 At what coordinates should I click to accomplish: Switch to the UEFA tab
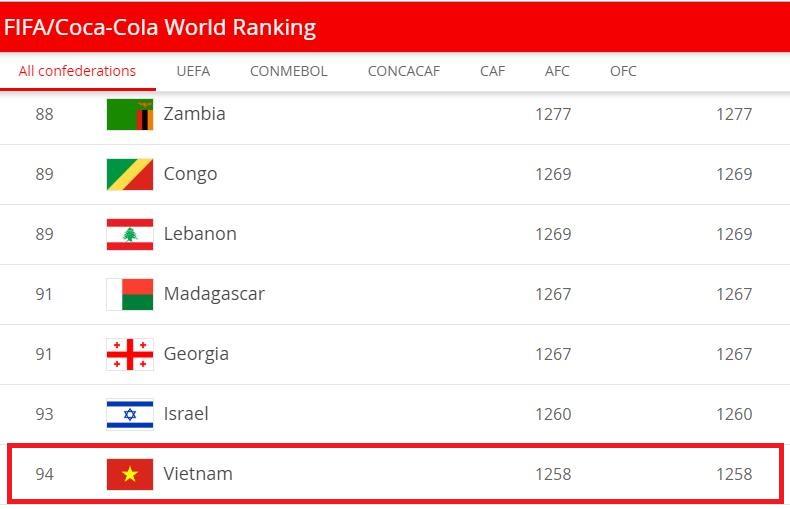[193, 71]
